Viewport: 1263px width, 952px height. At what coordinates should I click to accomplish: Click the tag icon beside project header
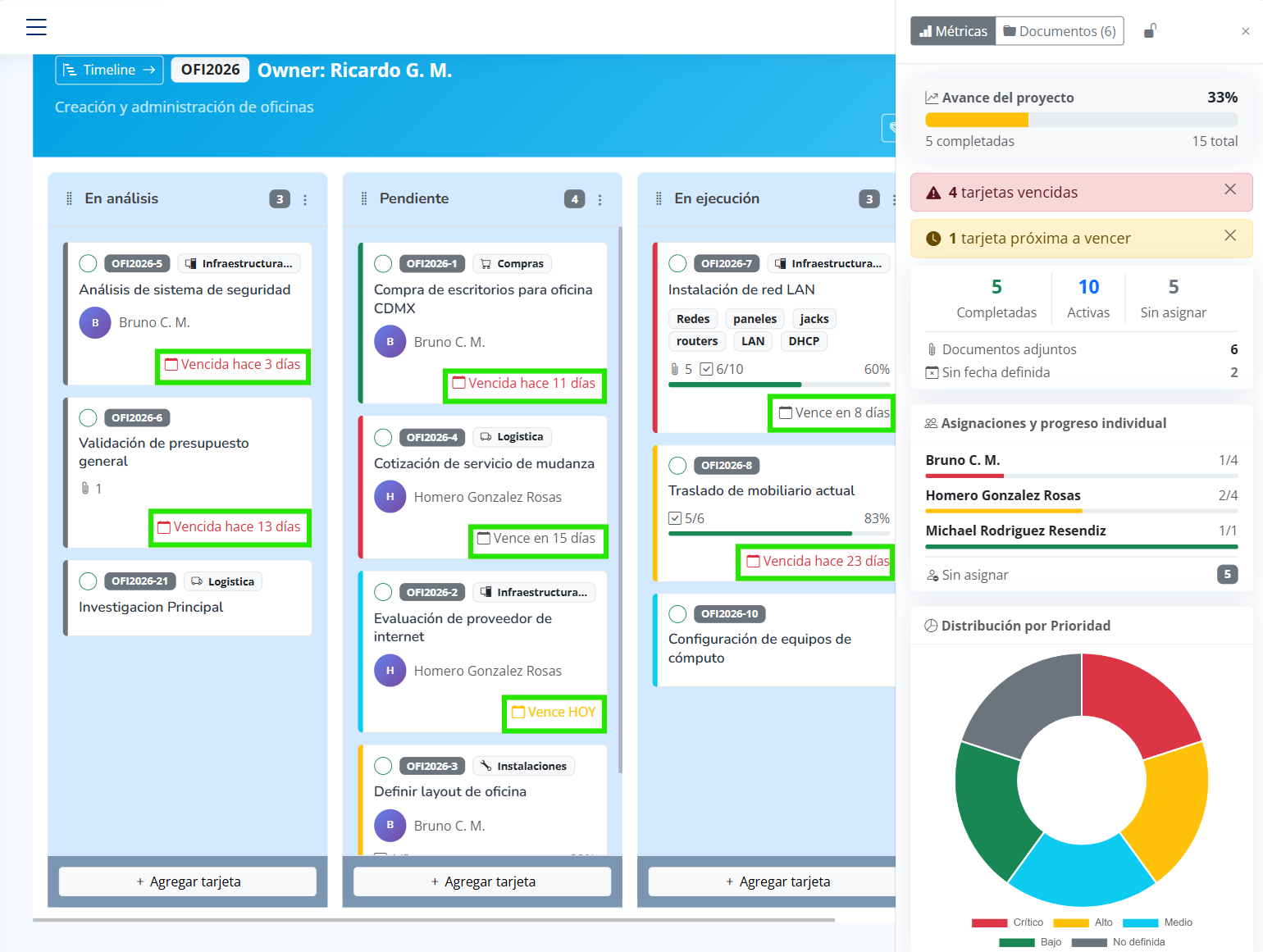(x=891, y=128)
